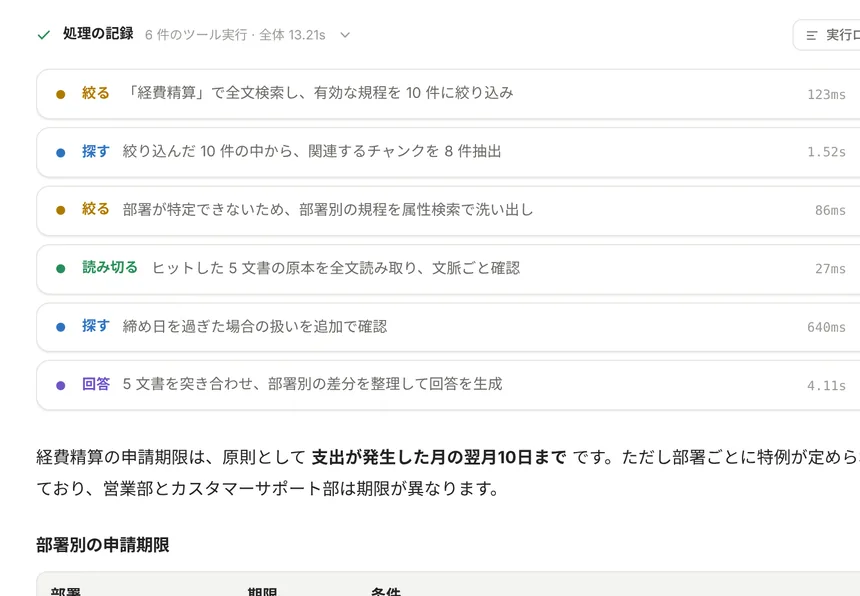
Task: Click the 27ms duration value
Action: 830,269
